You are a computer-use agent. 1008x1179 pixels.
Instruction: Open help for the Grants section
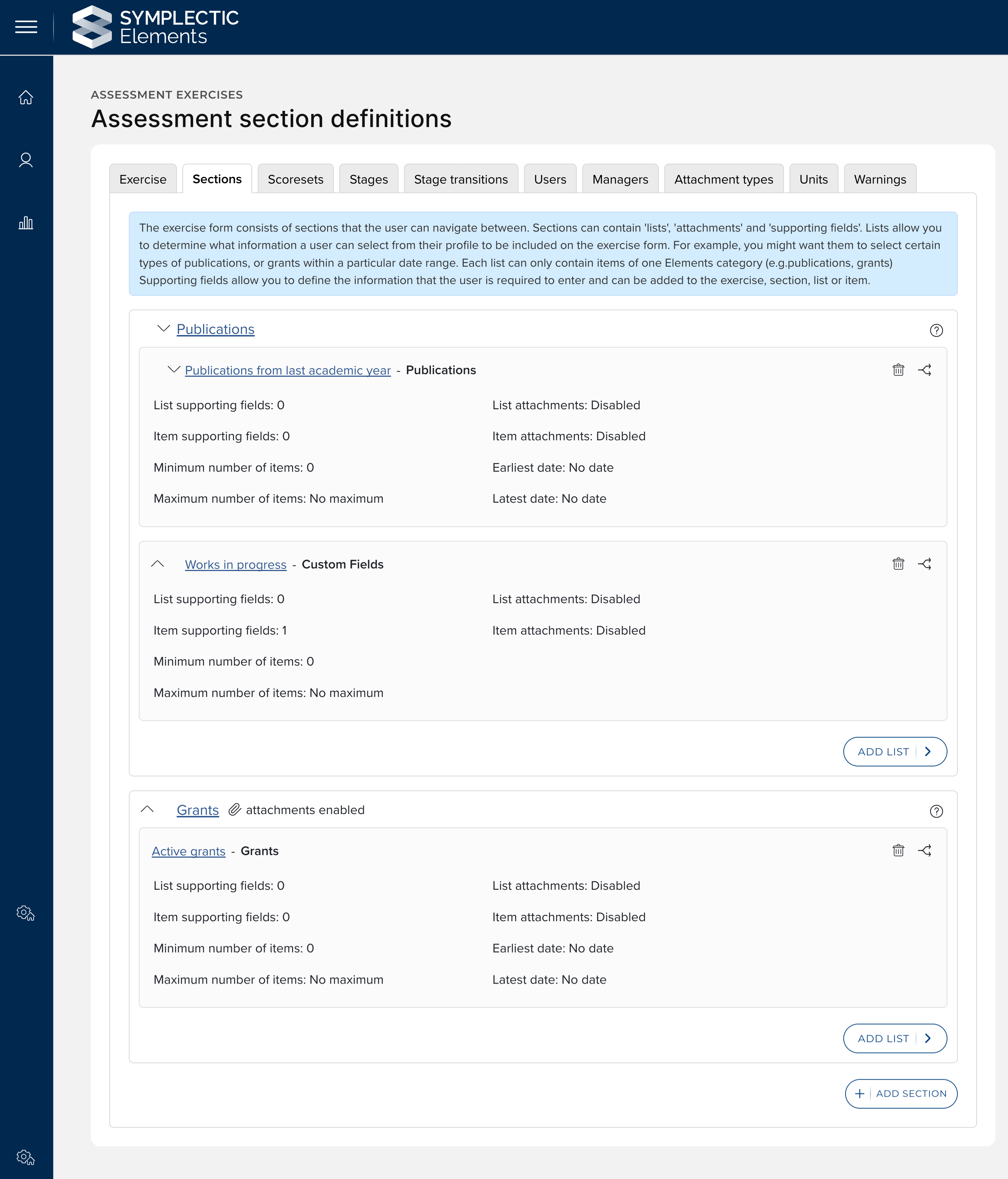936,811
